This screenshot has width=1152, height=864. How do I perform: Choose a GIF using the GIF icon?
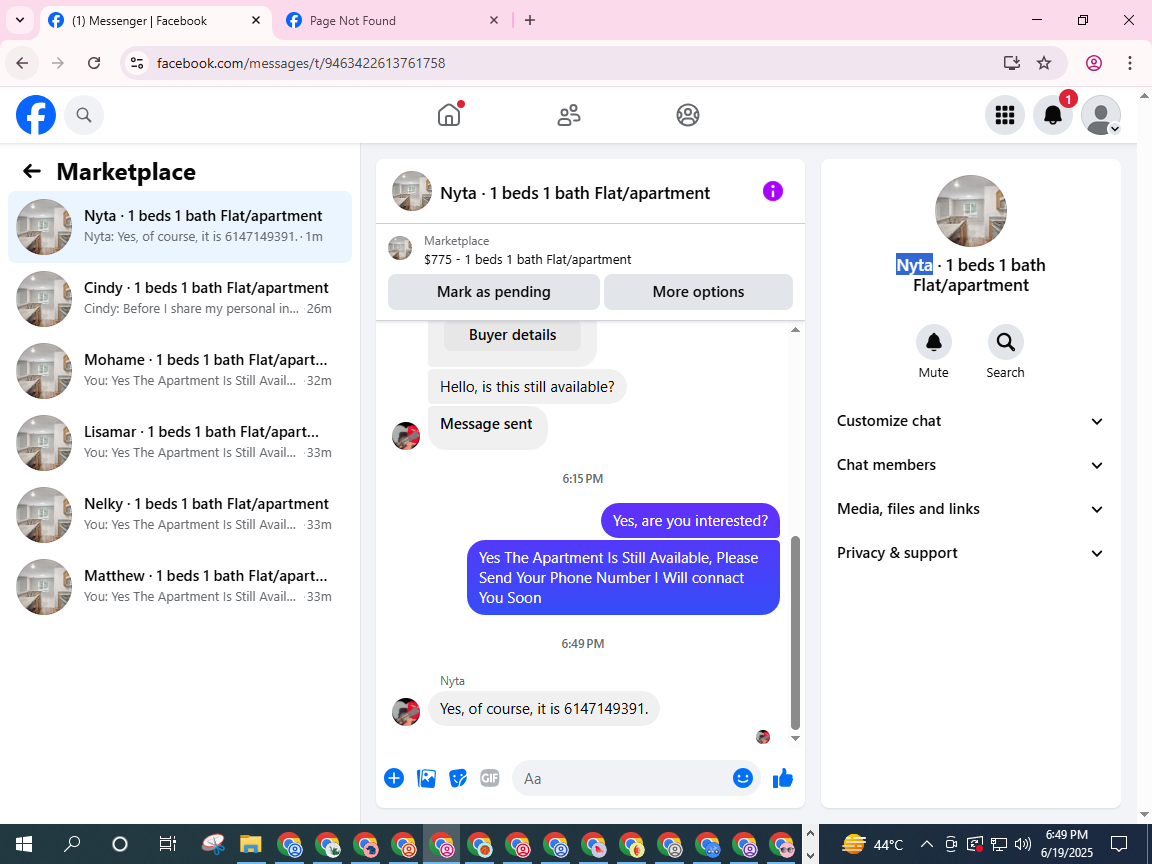click(x=489, y=778)
